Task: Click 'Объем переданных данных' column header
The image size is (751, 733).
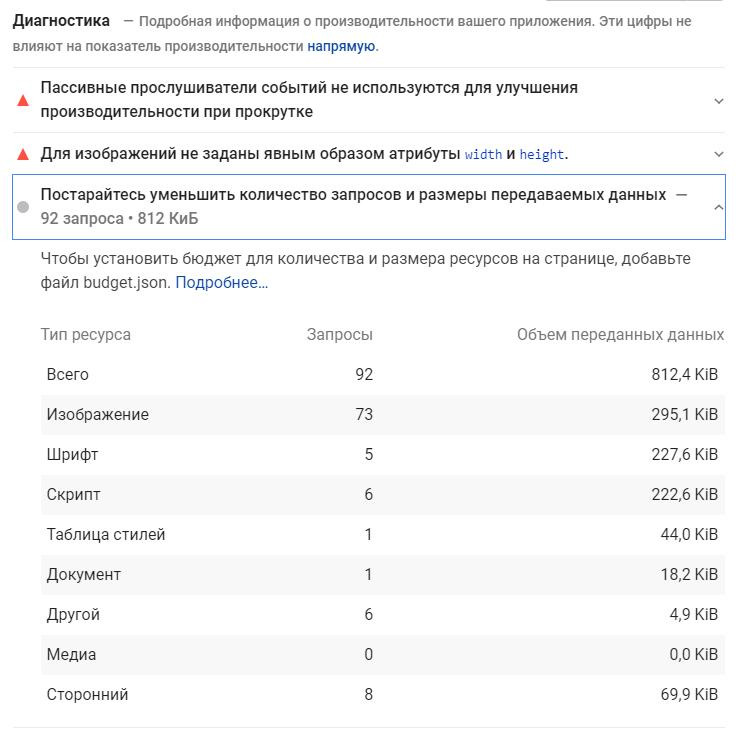Action: point(620,334)
